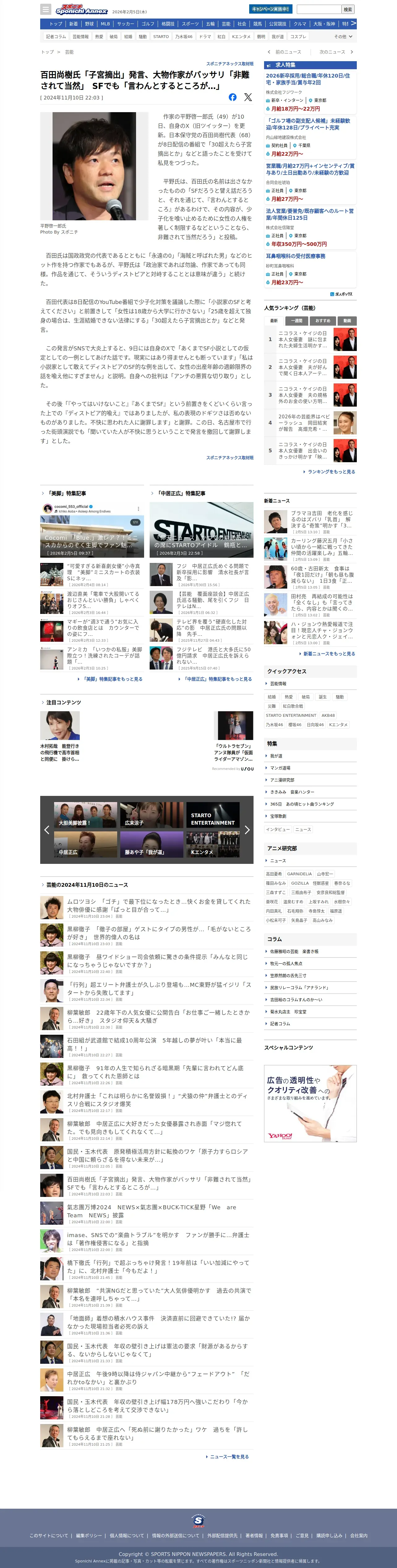
Task: Click the 求人特集 header icon
Action: click(x=268, y=65)
